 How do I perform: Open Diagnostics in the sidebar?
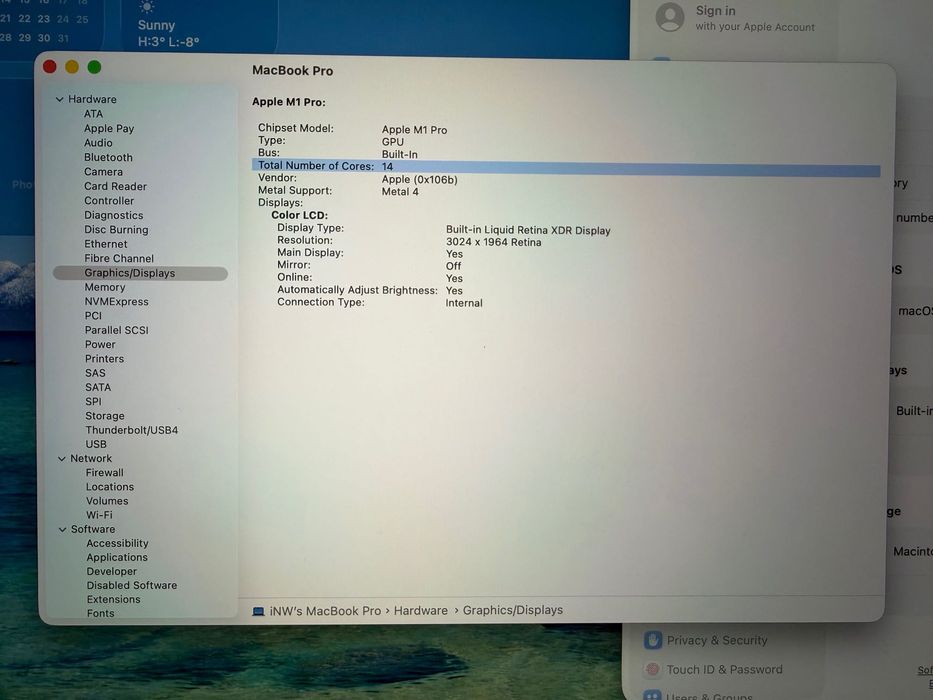pos(114,215)
